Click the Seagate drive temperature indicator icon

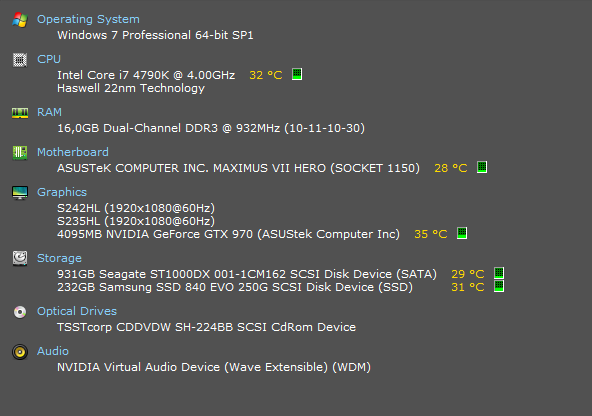(x=499, y=273)
